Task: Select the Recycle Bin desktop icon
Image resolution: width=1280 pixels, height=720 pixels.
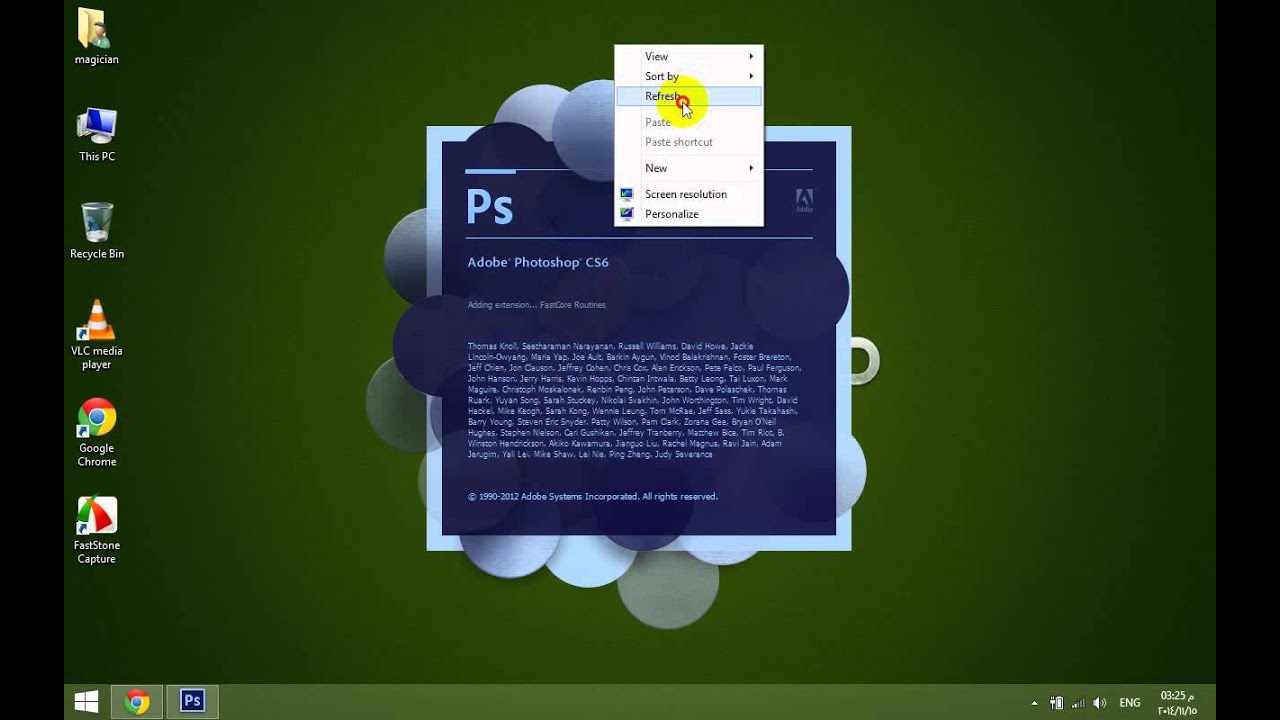Action: click(x=97, y=231)
